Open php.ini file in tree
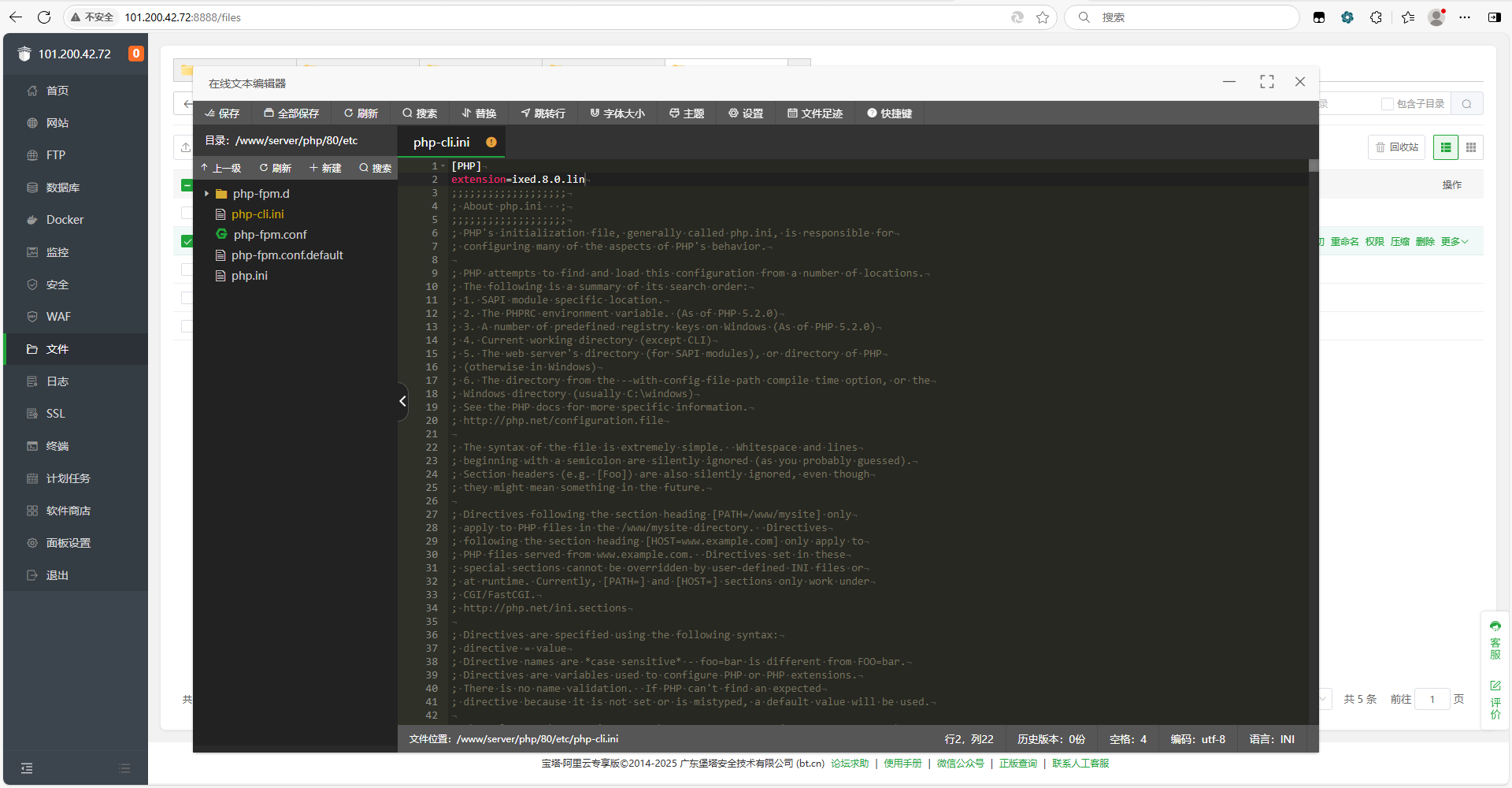Screen dimensions: 1512x788 click(249, 276)
